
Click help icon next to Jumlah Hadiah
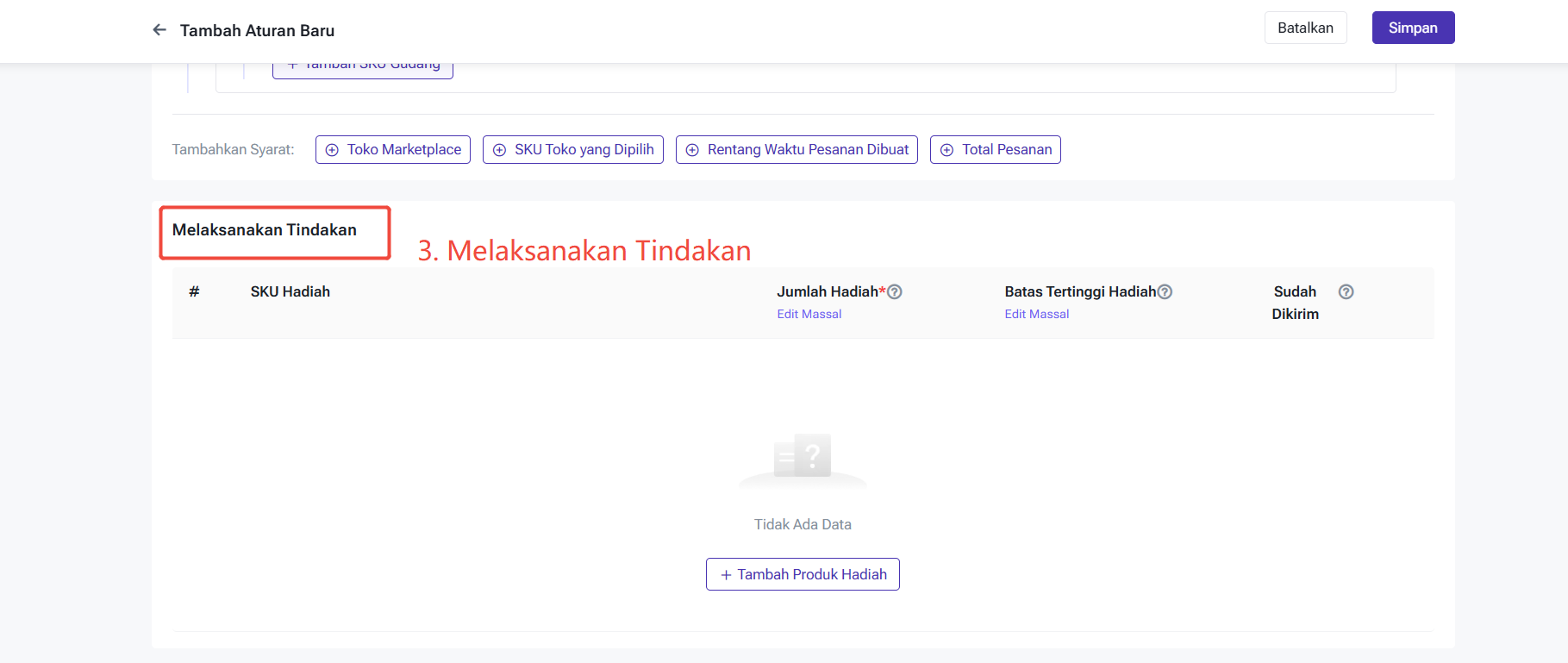pyautogui.click(x=895, y=292)
